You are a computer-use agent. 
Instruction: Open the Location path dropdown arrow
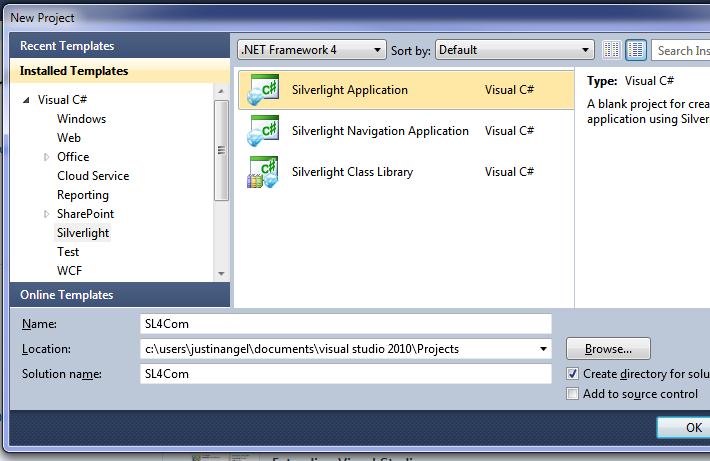pos(543,349)
